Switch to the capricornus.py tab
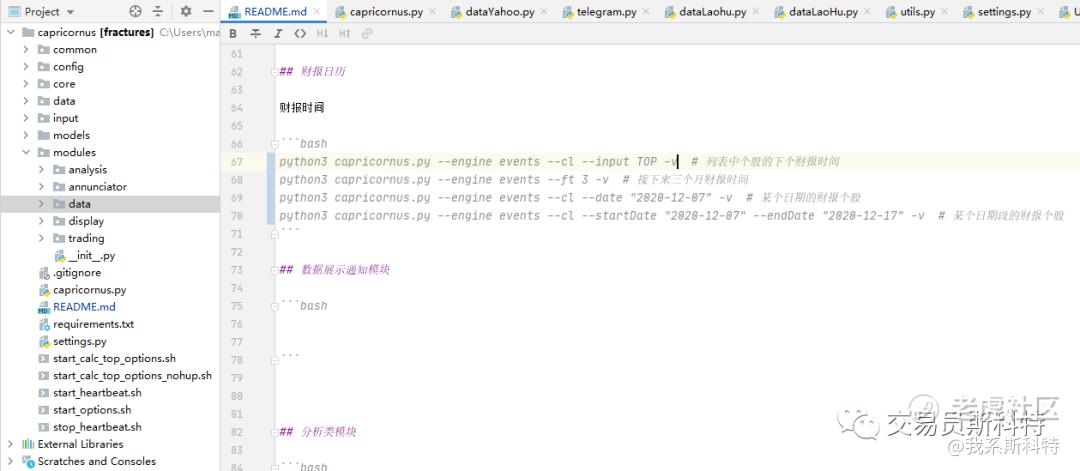This screenshot has width=1080, height=471. 386,12
